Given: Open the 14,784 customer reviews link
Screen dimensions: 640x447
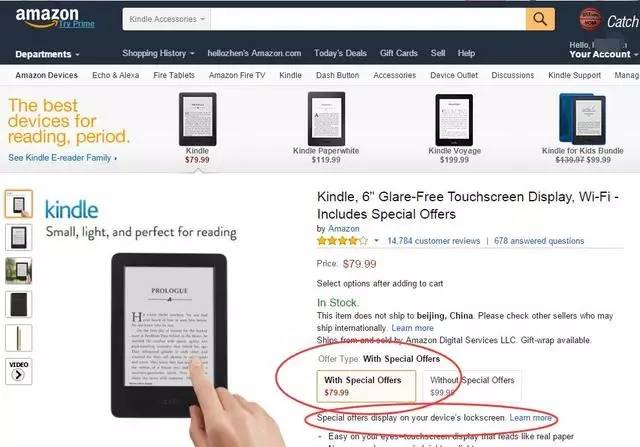Looking at the screenshot, I should pos(433,241).
